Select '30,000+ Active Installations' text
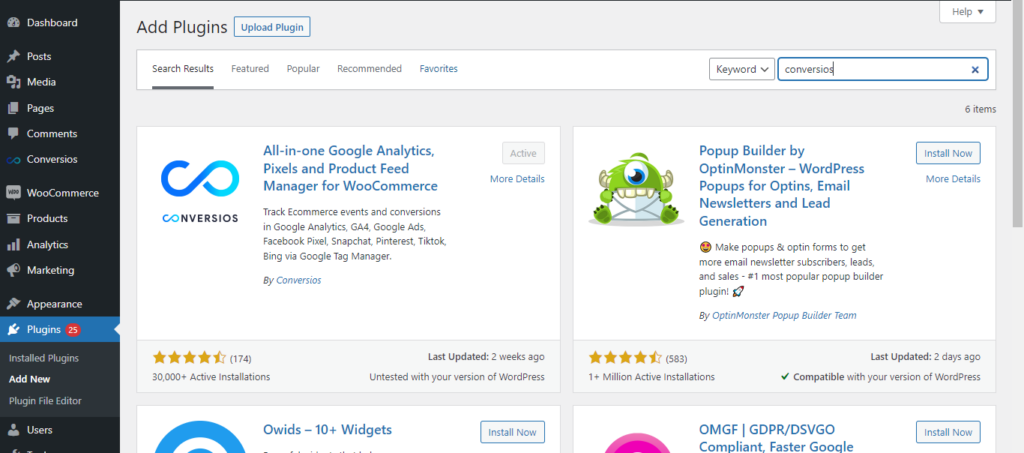The width and height of the screenshot is (1024, 453). coord(211,377)
